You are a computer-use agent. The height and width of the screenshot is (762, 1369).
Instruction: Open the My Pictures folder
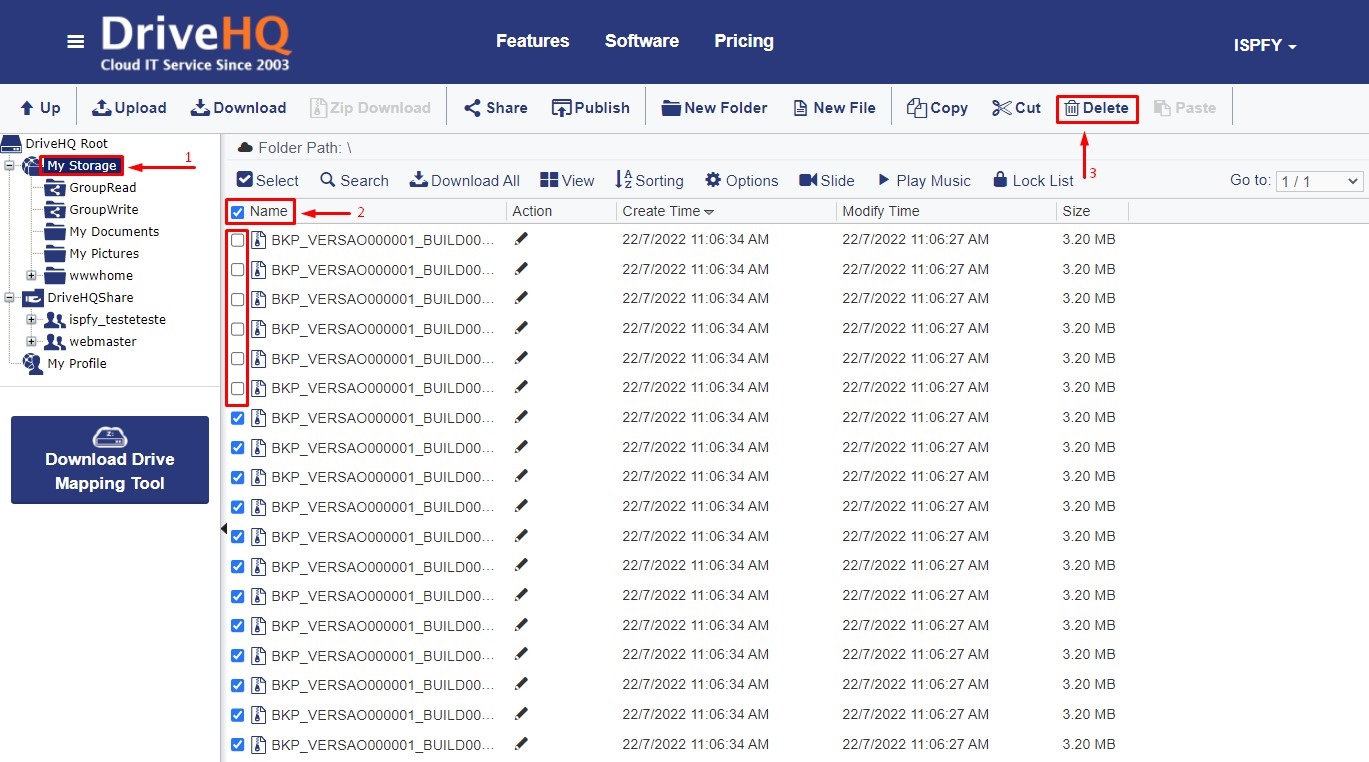click(104, 254)
